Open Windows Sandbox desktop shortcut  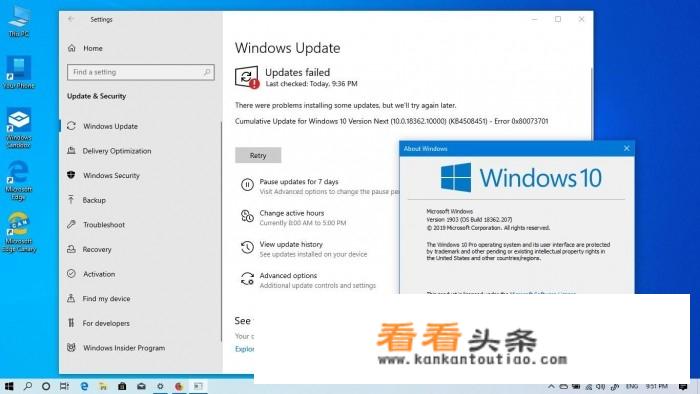[19, 127]
